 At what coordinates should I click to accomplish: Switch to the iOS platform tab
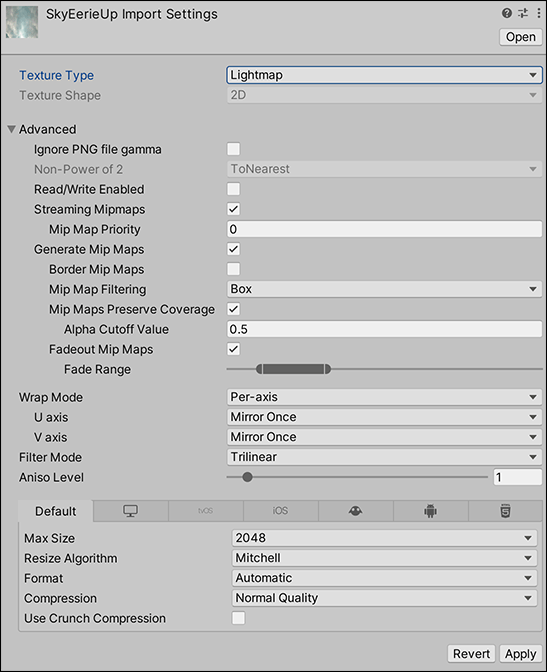[281, 511]
